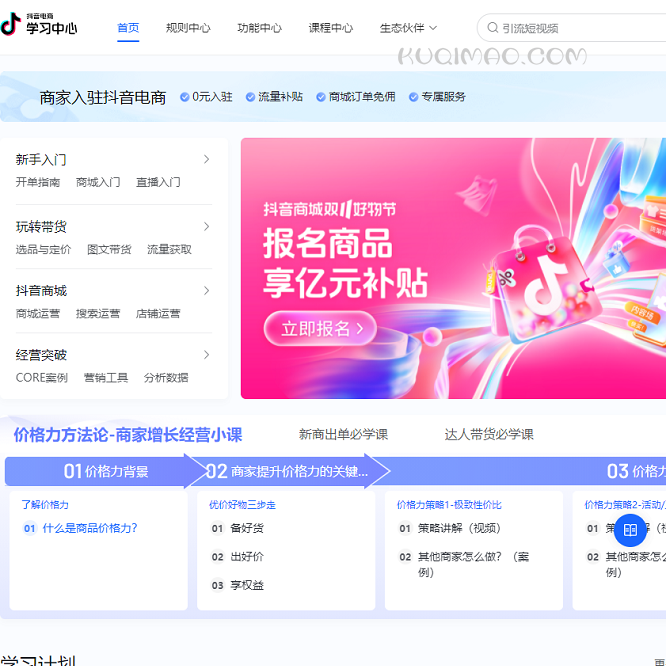This screenshot has width=666, height=666.
Task: Open the 经营突破 heading
Action: click(41, 355)
